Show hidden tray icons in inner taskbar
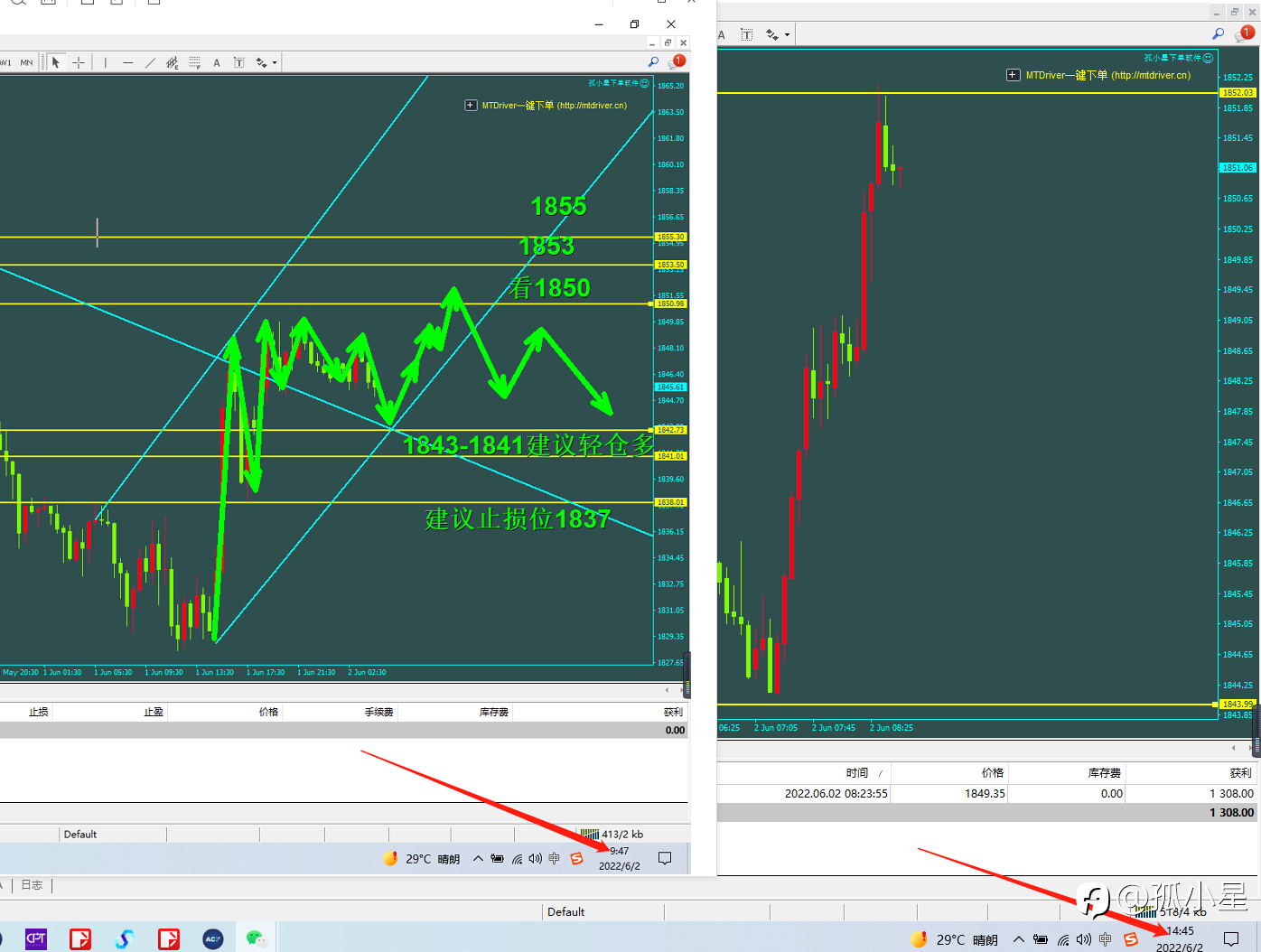 click(x=478, y=858)
